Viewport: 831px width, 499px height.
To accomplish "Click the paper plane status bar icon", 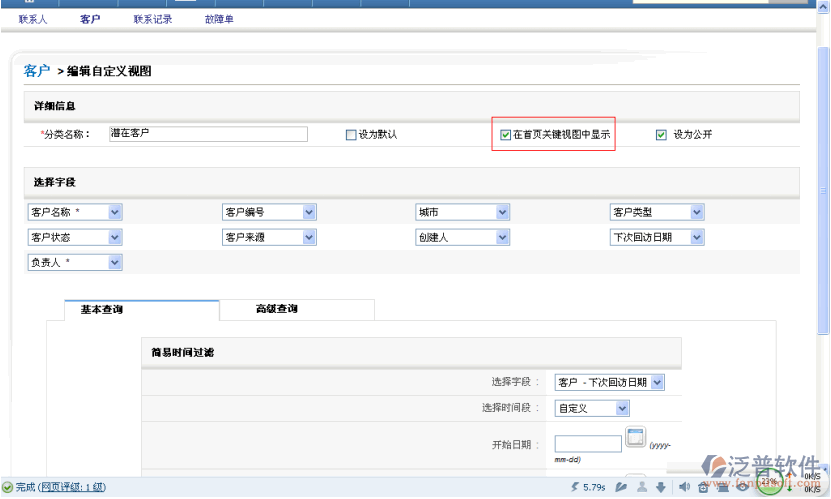I will point(621,487).
